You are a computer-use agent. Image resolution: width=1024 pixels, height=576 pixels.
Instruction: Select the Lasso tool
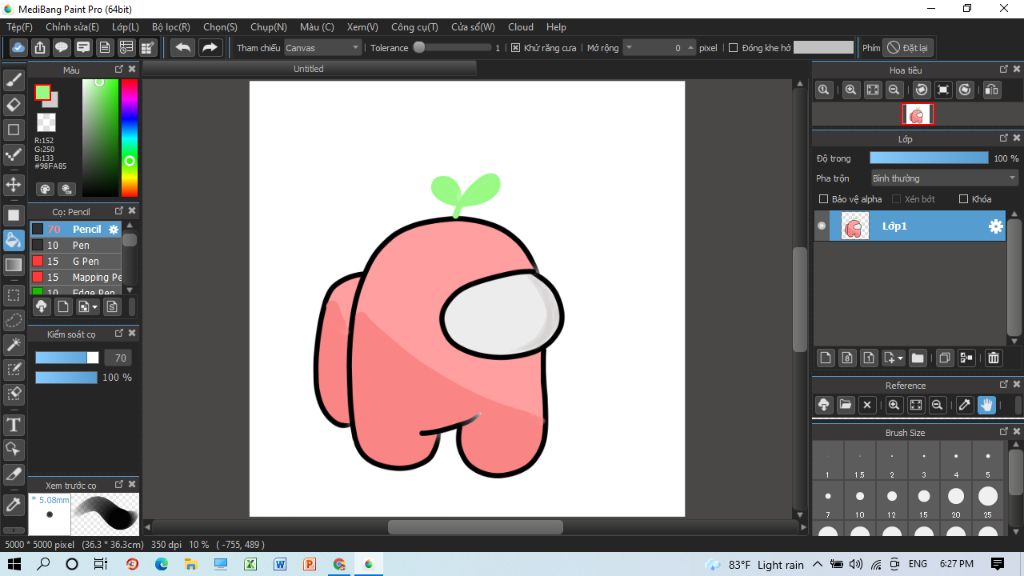coord(14,320)
